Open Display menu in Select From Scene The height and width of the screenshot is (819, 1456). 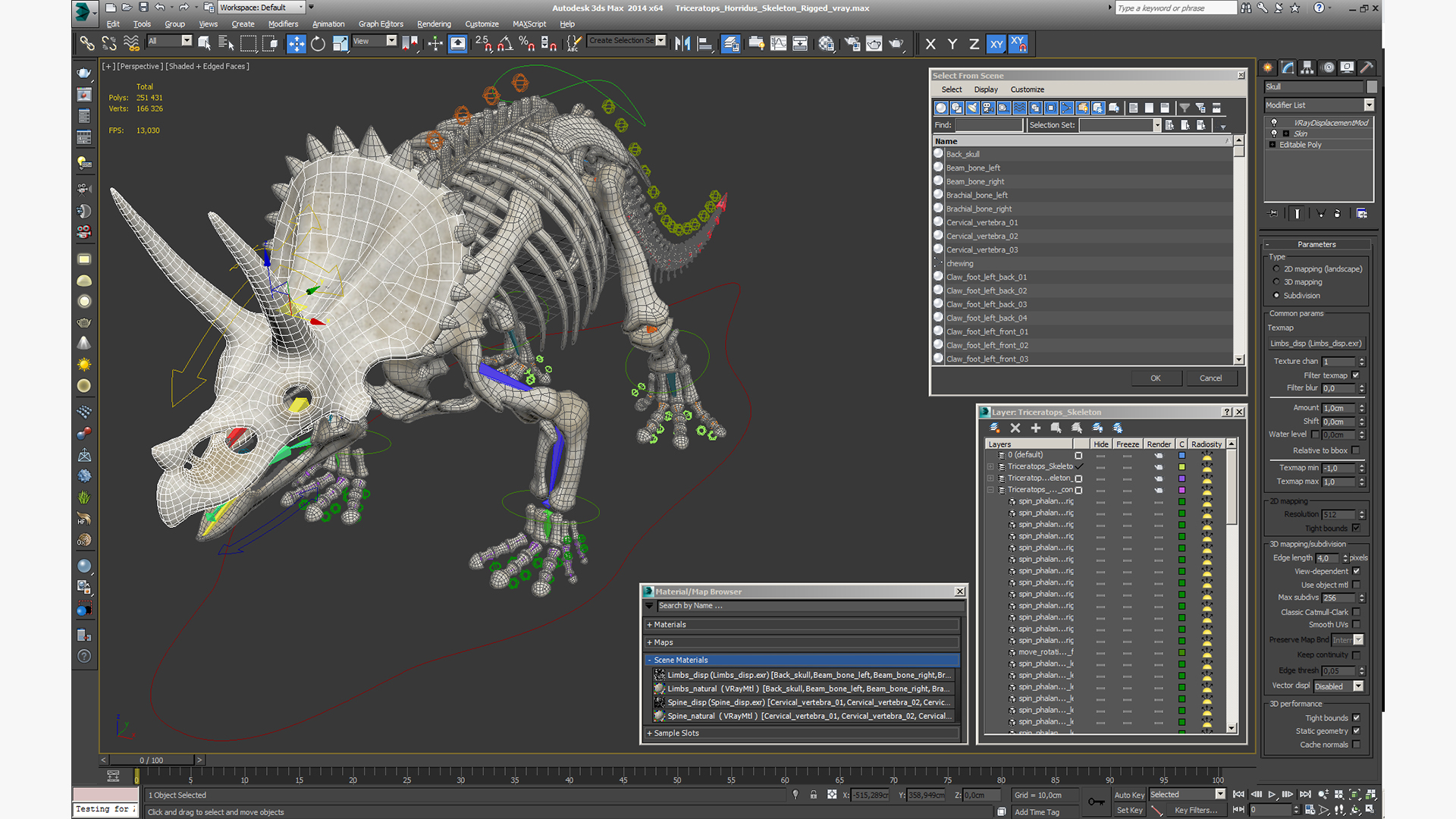986,89
